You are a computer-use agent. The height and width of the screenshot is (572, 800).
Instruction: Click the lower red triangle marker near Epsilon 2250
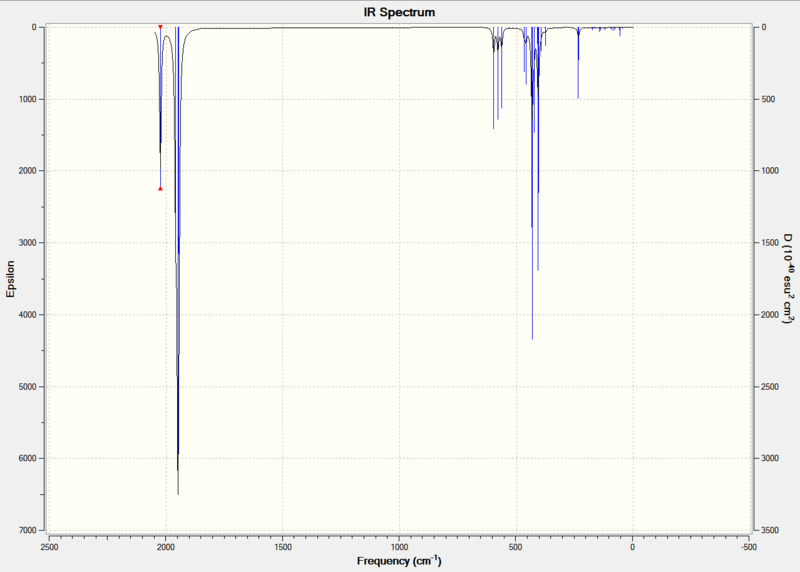[x=160, y=188]
